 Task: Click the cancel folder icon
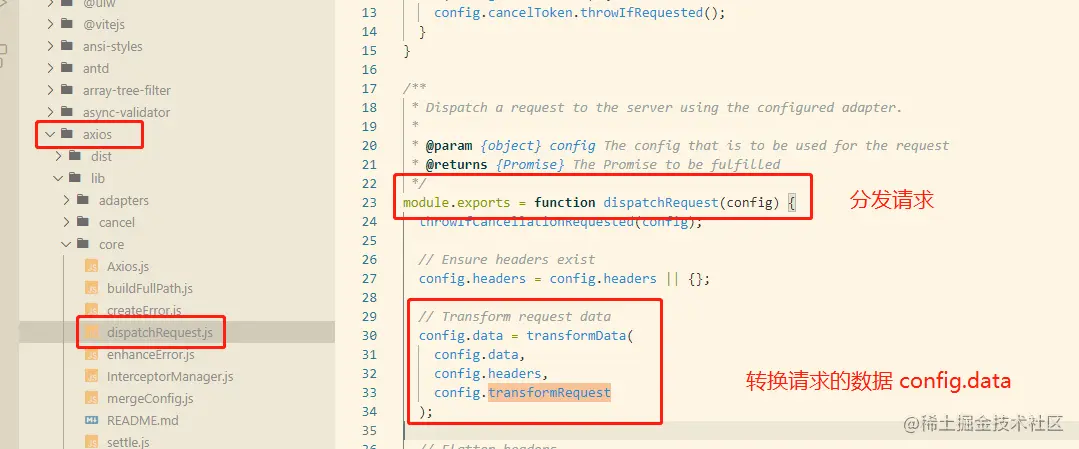pyautogui.click(x=83, y=222)
